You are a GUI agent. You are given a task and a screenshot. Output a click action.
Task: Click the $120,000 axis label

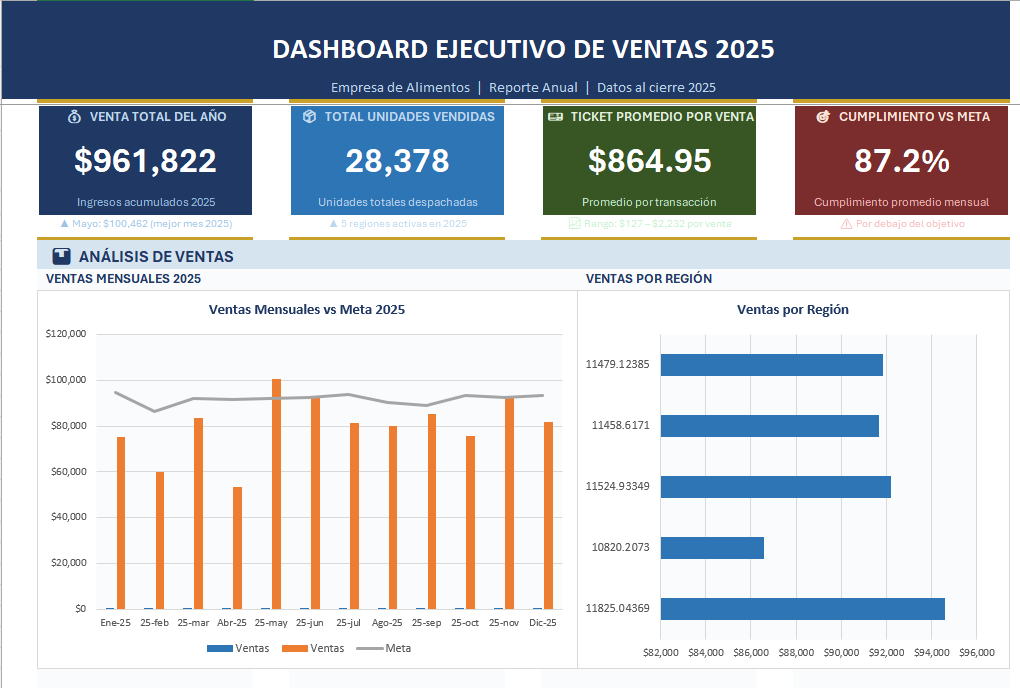pyautogui.click(x=66, y=334)
